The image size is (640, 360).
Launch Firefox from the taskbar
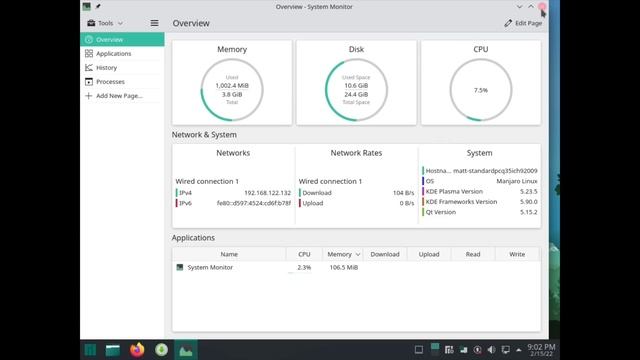(137, 350)
